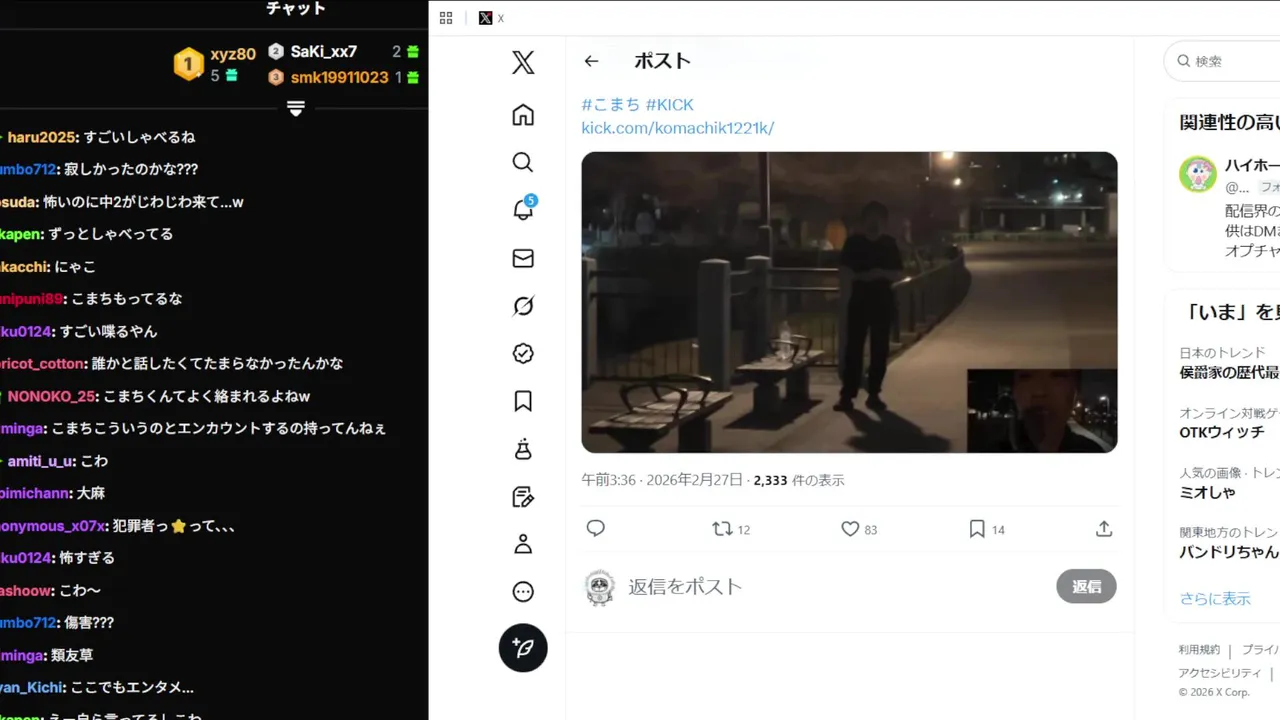Click the 返信 reply button

click(1086, 586)
